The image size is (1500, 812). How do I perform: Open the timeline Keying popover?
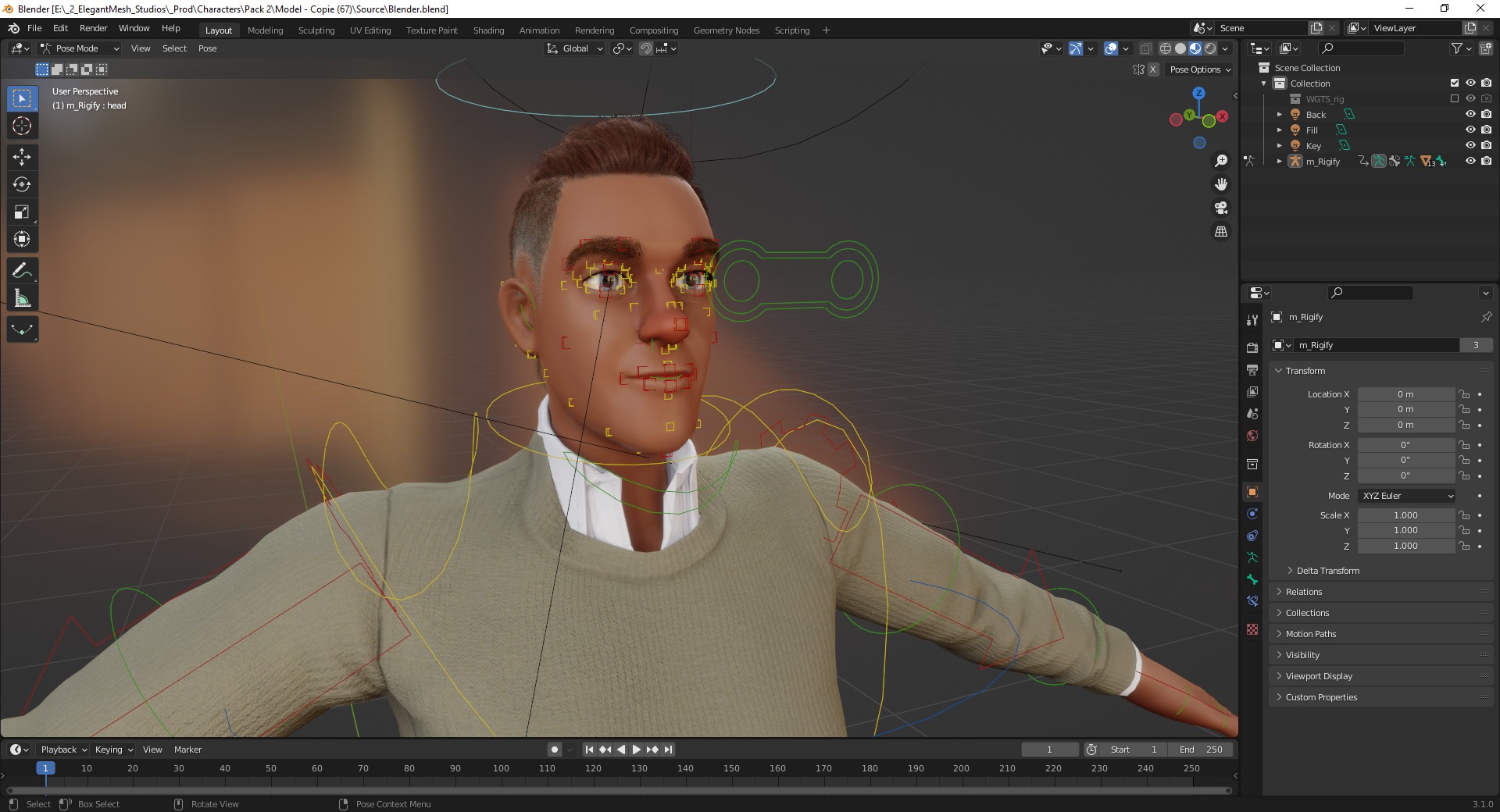[x=114, y=750]
